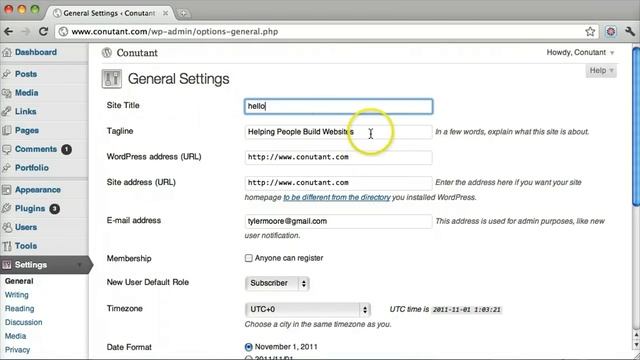The height and width of the screenshot is (360, 640).
Task: Expand the Help panel
Action: pyautogui.click(x=601, y=71)
